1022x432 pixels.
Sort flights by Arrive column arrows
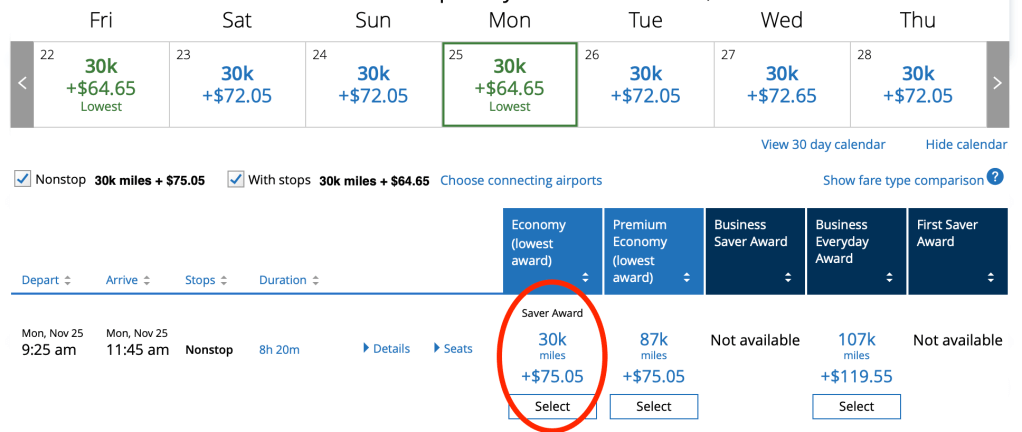click(x=147, y=280)
